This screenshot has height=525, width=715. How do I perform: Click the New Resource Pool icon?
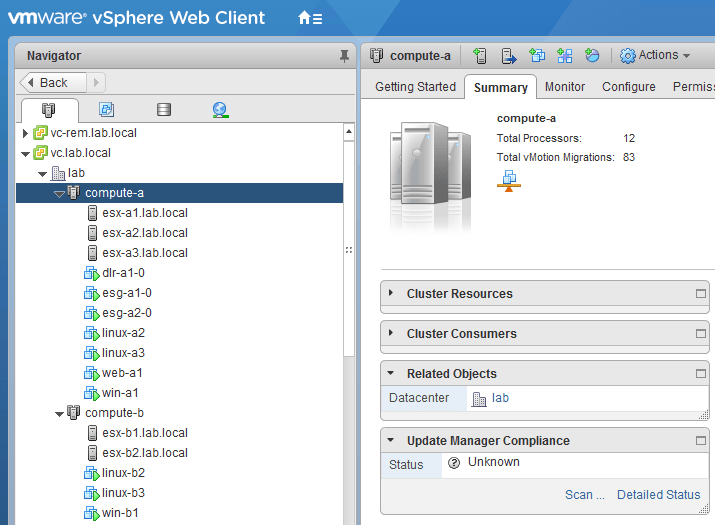tap(592, 56)
